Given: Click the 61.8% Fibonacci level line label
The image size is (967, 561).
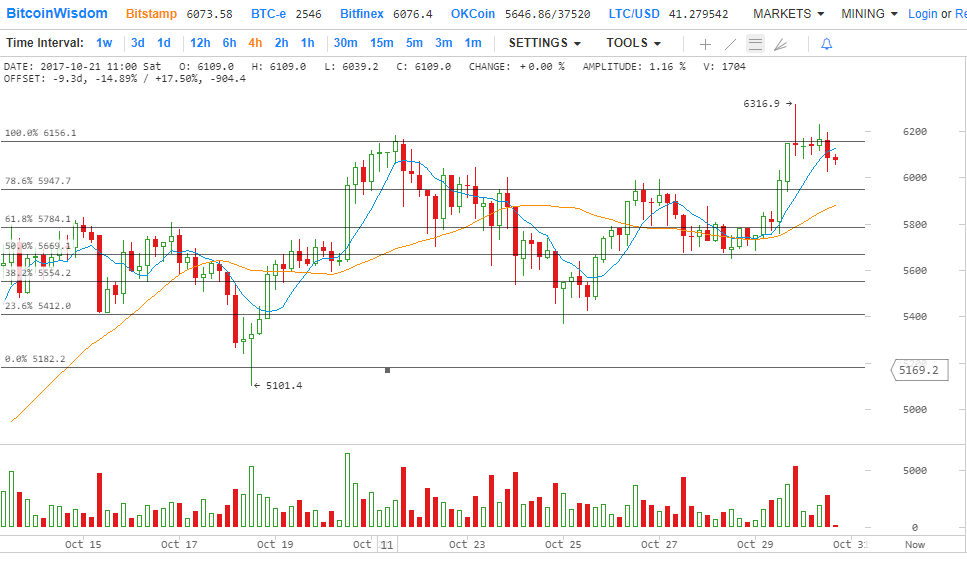Looking at the screenshot, I should point(38,219).
